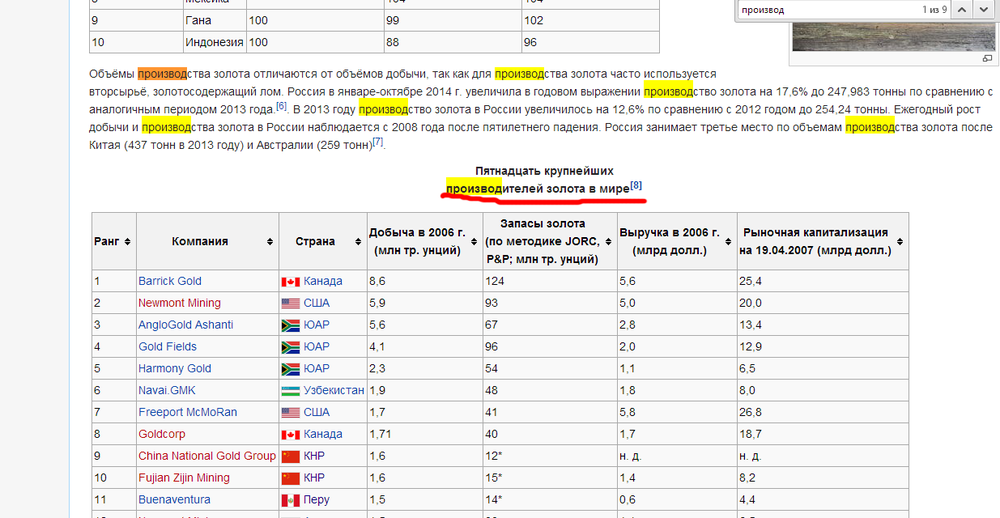The image size is (1000, 518).
Task: Sort by Добыча в 2006 г. arrows
Action: pyautogui.click(x=474, y=242)
